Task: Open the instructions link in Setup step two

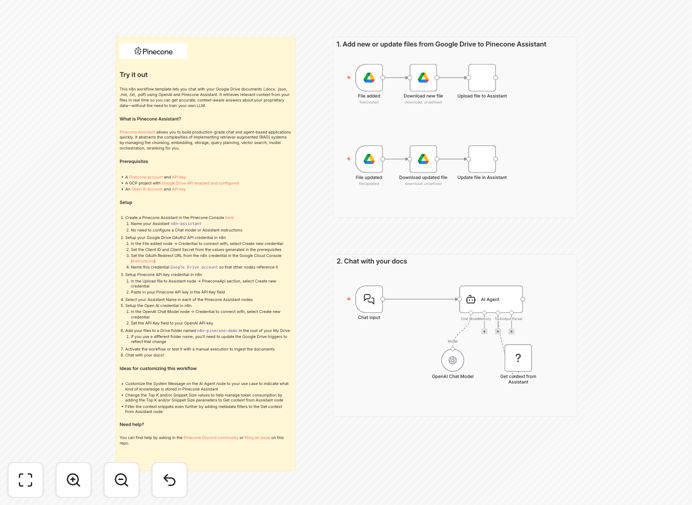Action: click(143, 261)
